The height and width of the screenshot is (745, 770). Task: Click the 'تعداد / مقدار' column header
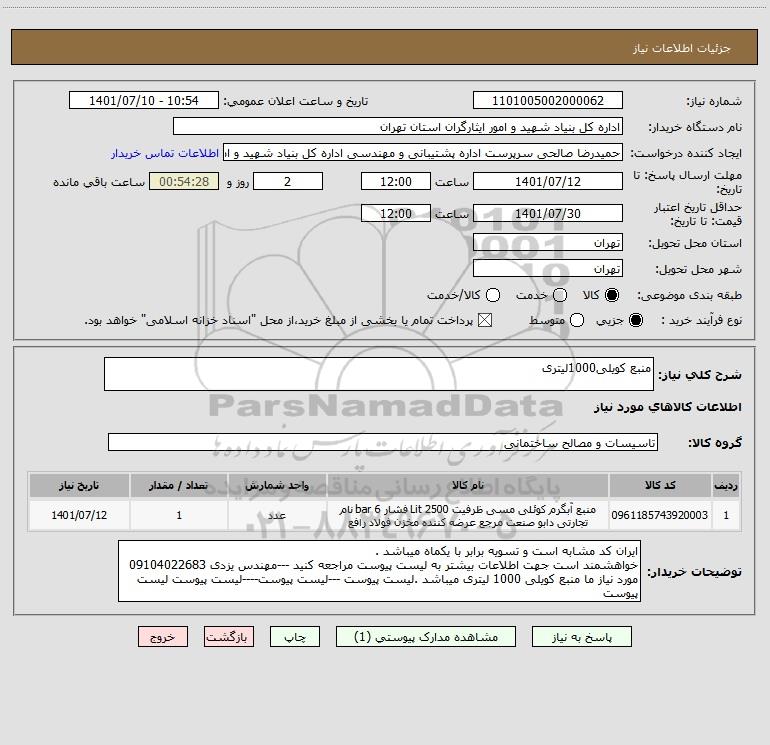pos(179,485)
